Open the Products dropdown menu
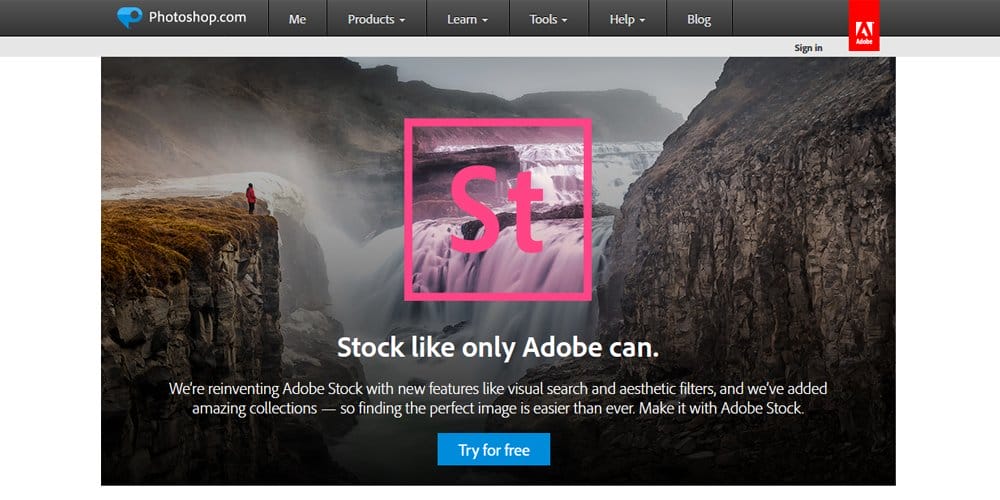Viewport: 1000px width, 500px height. 376,18
